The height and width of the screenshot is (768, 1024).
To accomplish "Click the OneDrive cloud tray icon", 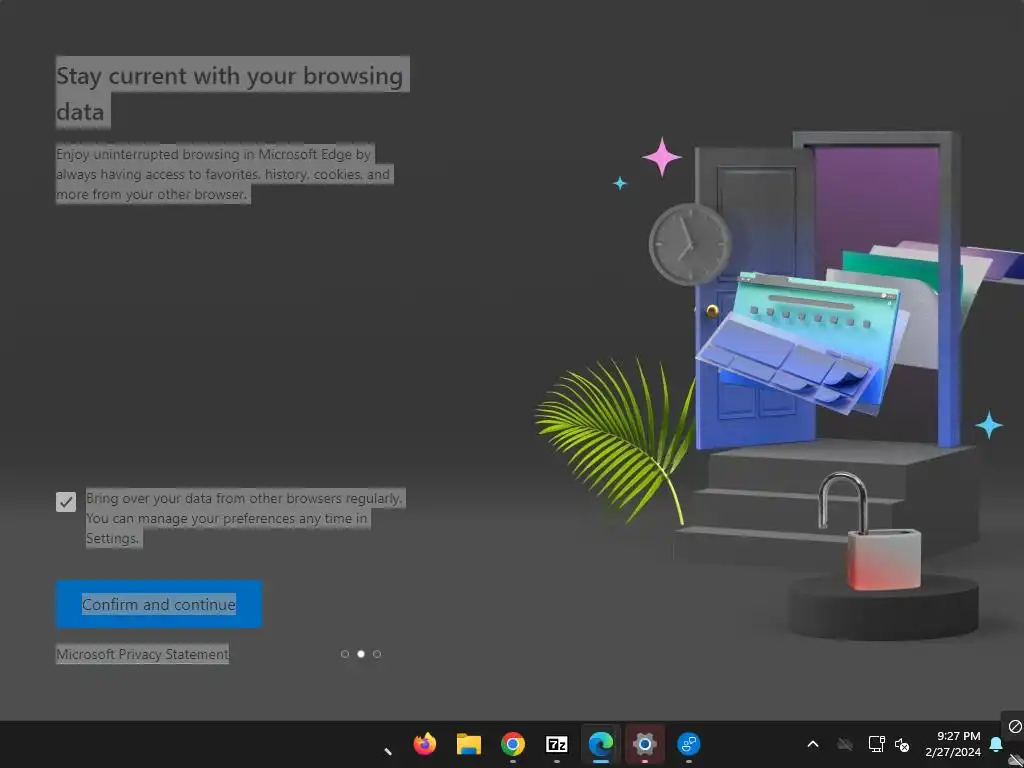I will [x=845, y=744].
